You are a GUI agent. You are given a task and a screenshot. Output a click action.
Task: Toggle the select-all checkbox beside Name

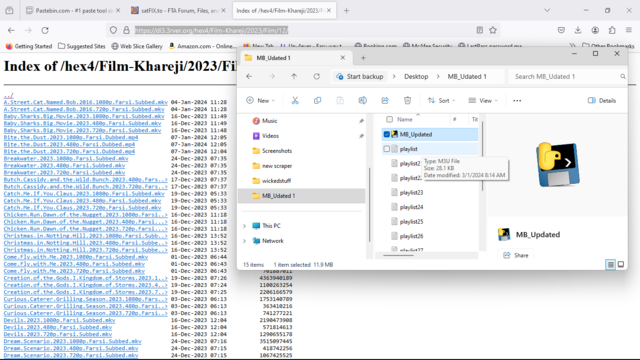389,119
